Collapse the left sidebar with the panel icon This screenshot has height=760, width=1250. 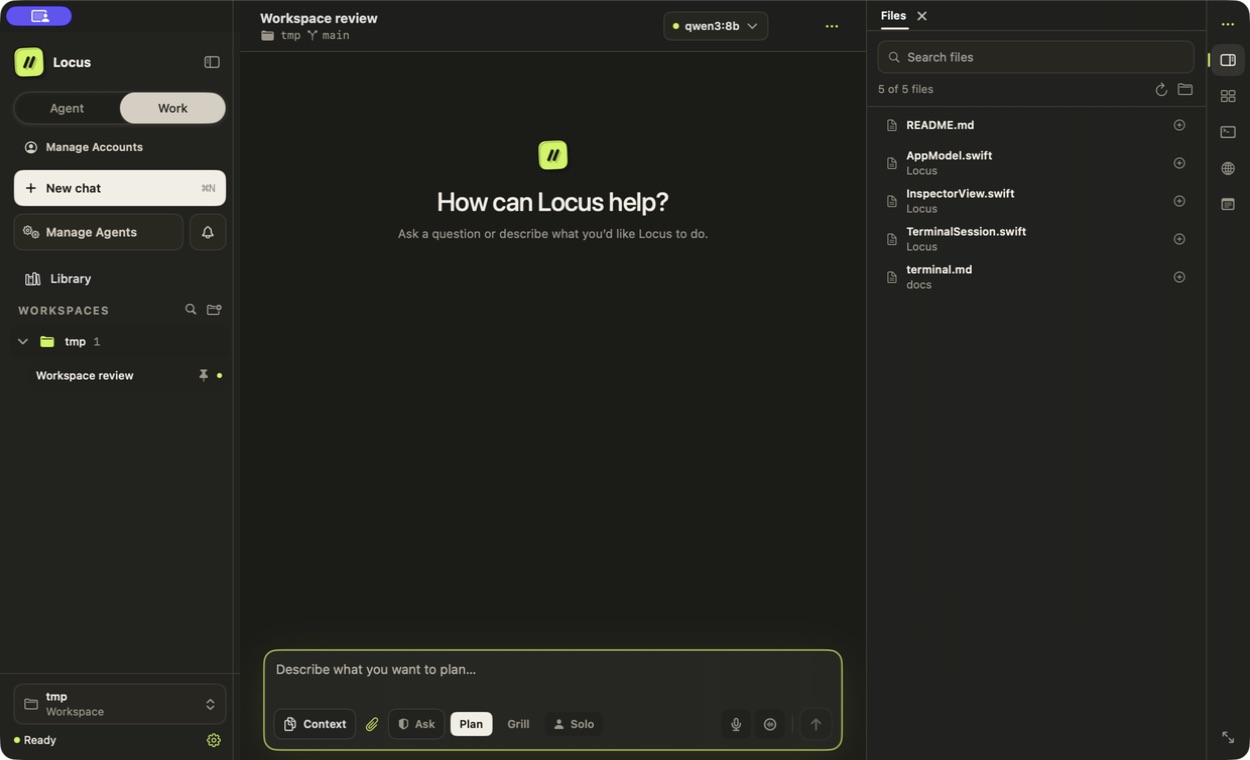[x=212, y=62]
